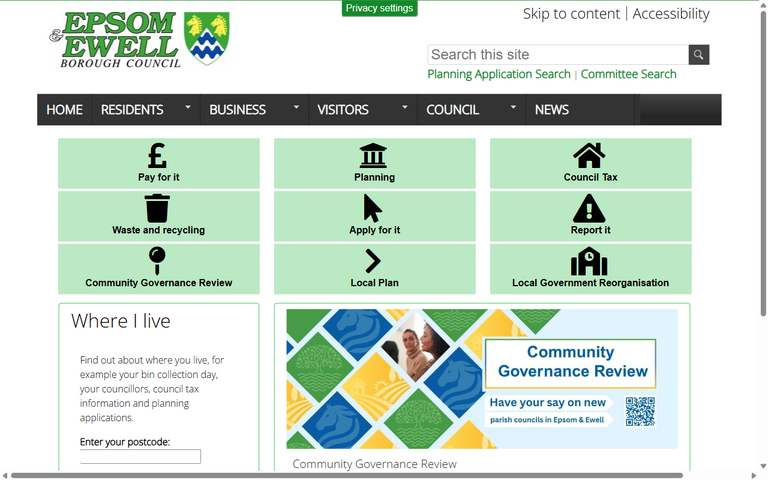This screenshot has height=480, width=768.
Task: Open Apply for it cursor icon
Action: coord(373,208)
